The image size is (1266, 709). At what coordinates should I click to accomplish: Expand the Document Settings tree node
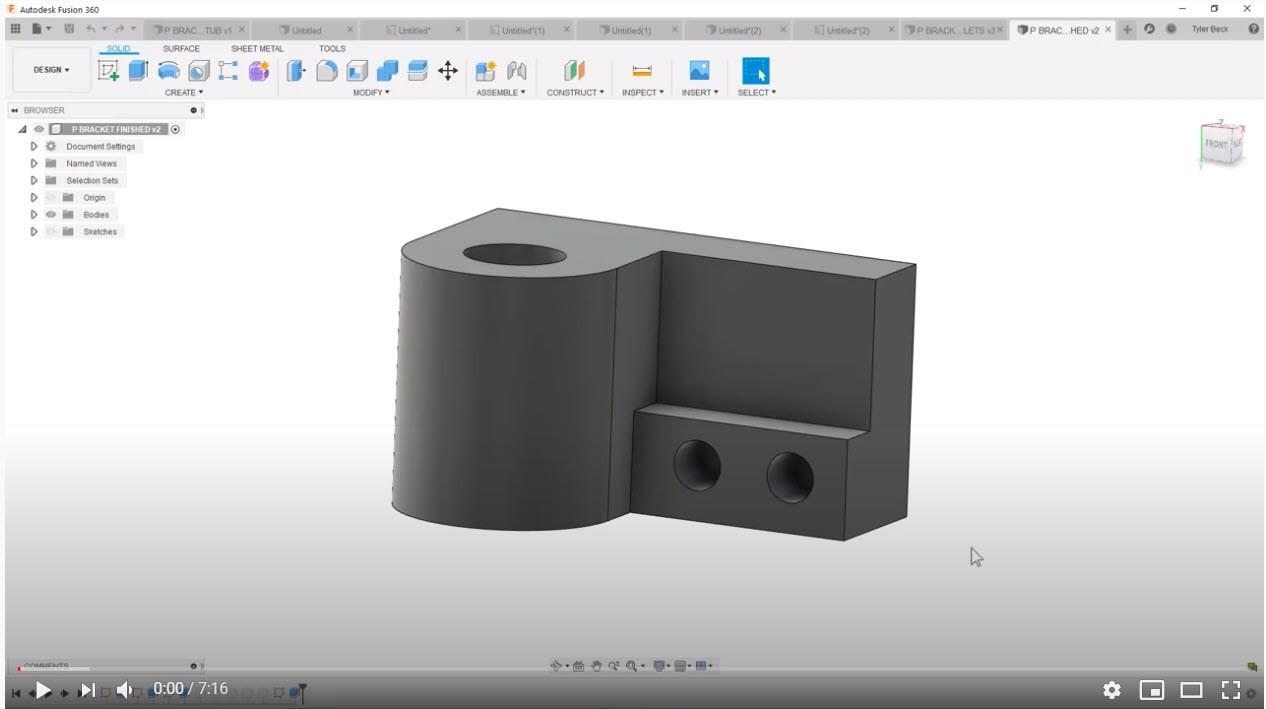pyautogui.click(x=34, y=147)
